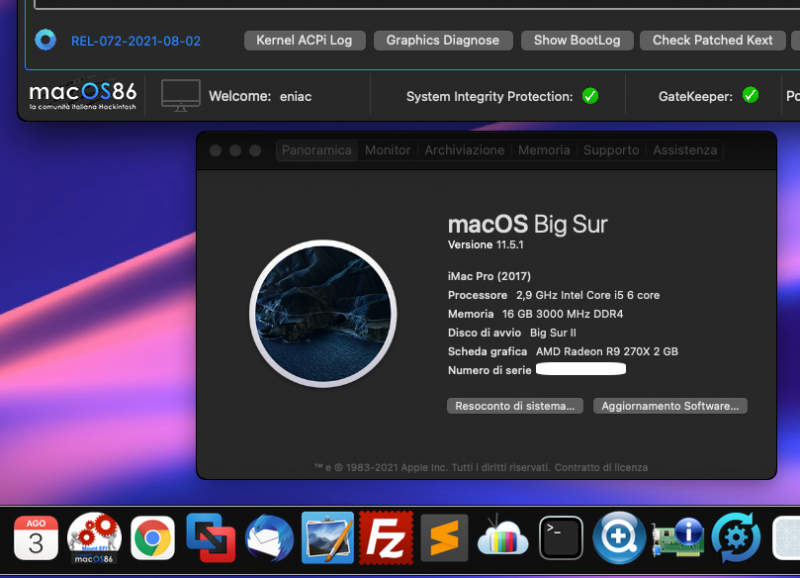This screenshot has height=578, width=800.
Task: Click the monitor icon beside Welcome
Action: click(181, 95)
